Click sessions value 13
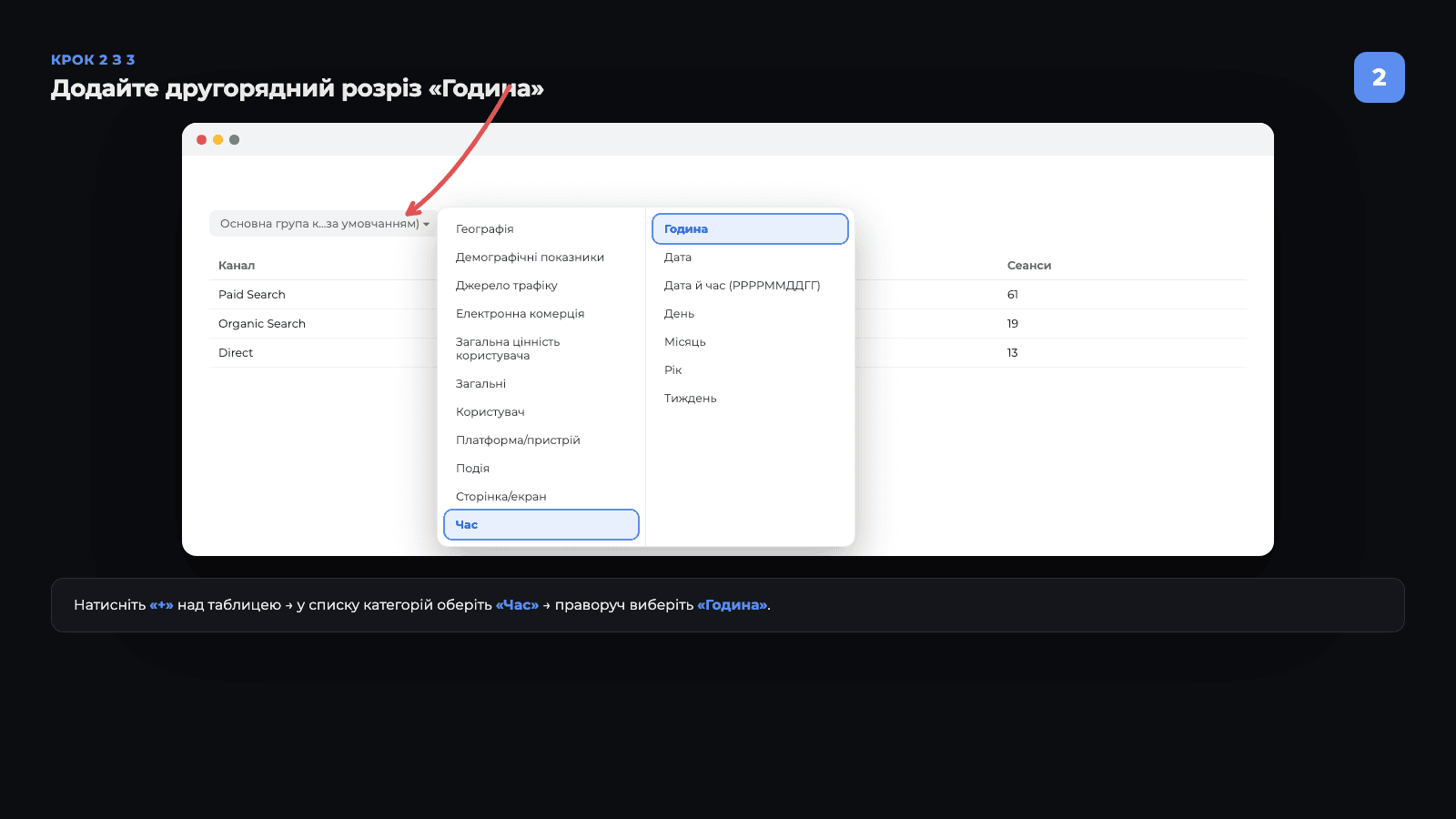 tap(1013, 353)
